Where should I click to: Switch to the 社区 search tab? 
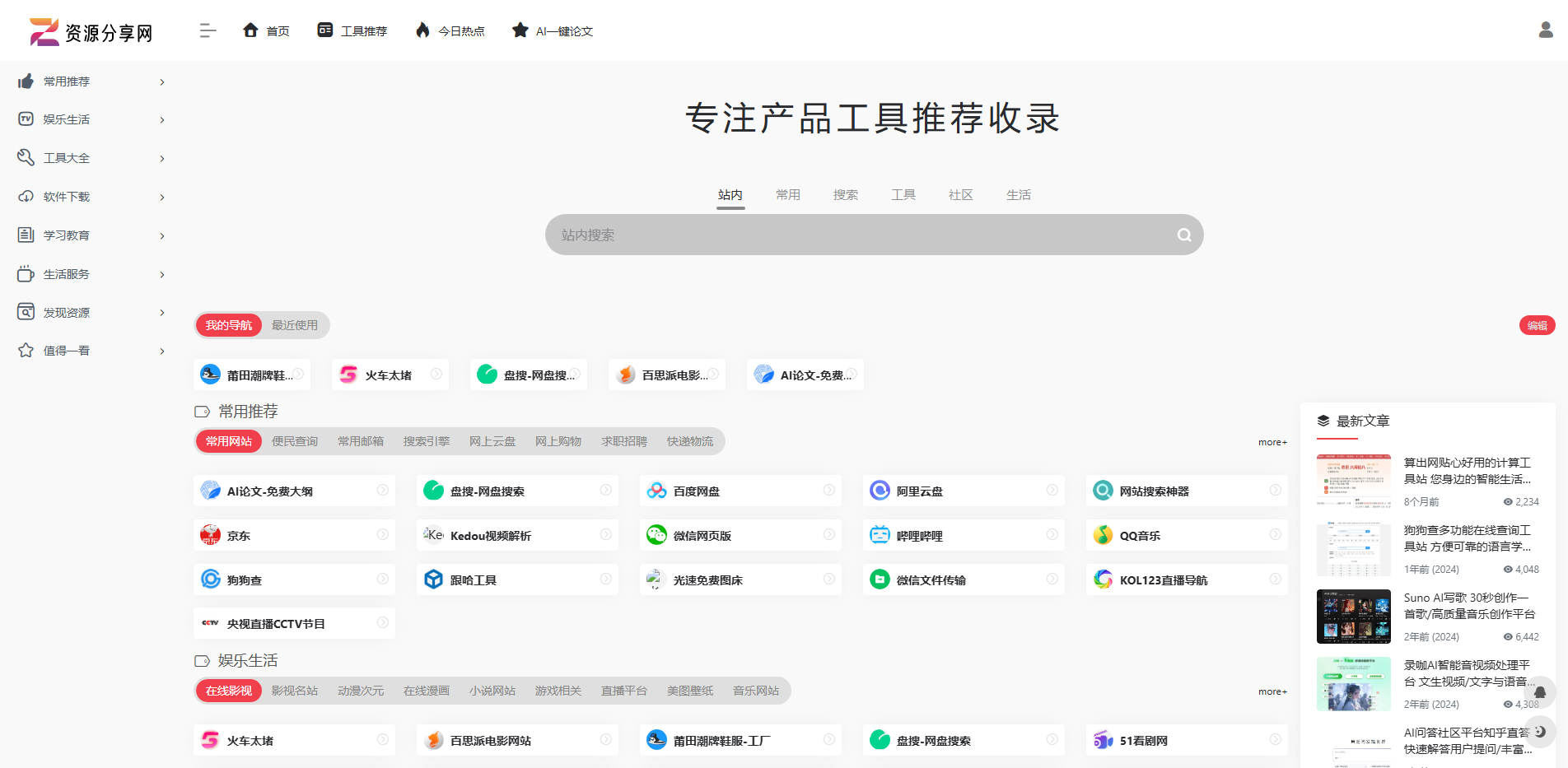click(x=960, y=194)
